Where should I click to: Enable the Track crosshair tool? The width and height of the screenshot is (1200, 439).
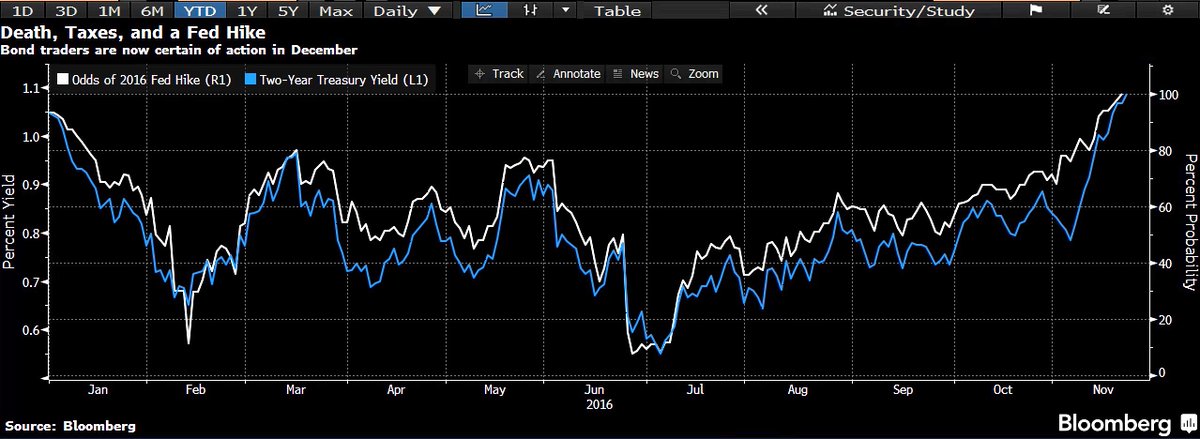(x=499, y=74)
